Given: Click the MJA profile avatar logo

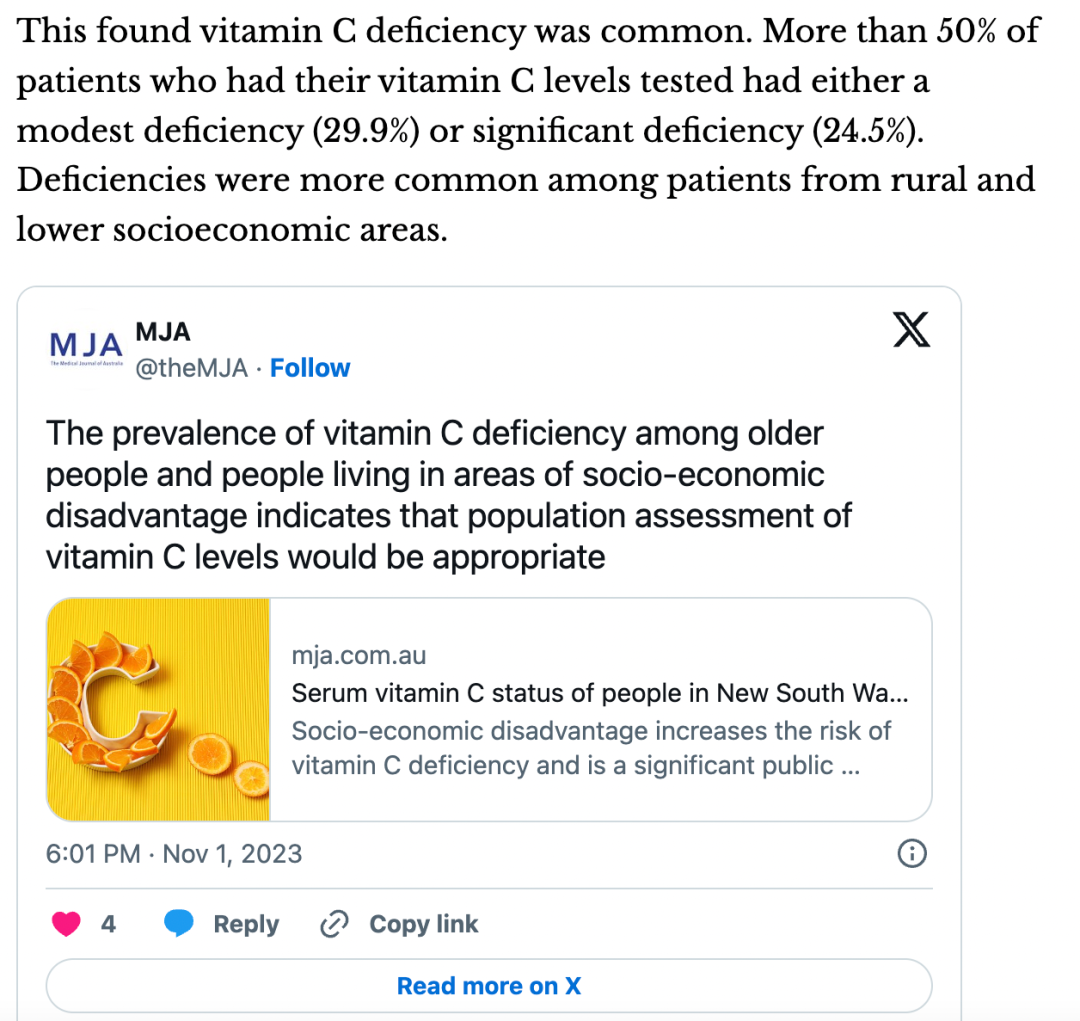Looking at the screenshot, I should click(86, 347).
